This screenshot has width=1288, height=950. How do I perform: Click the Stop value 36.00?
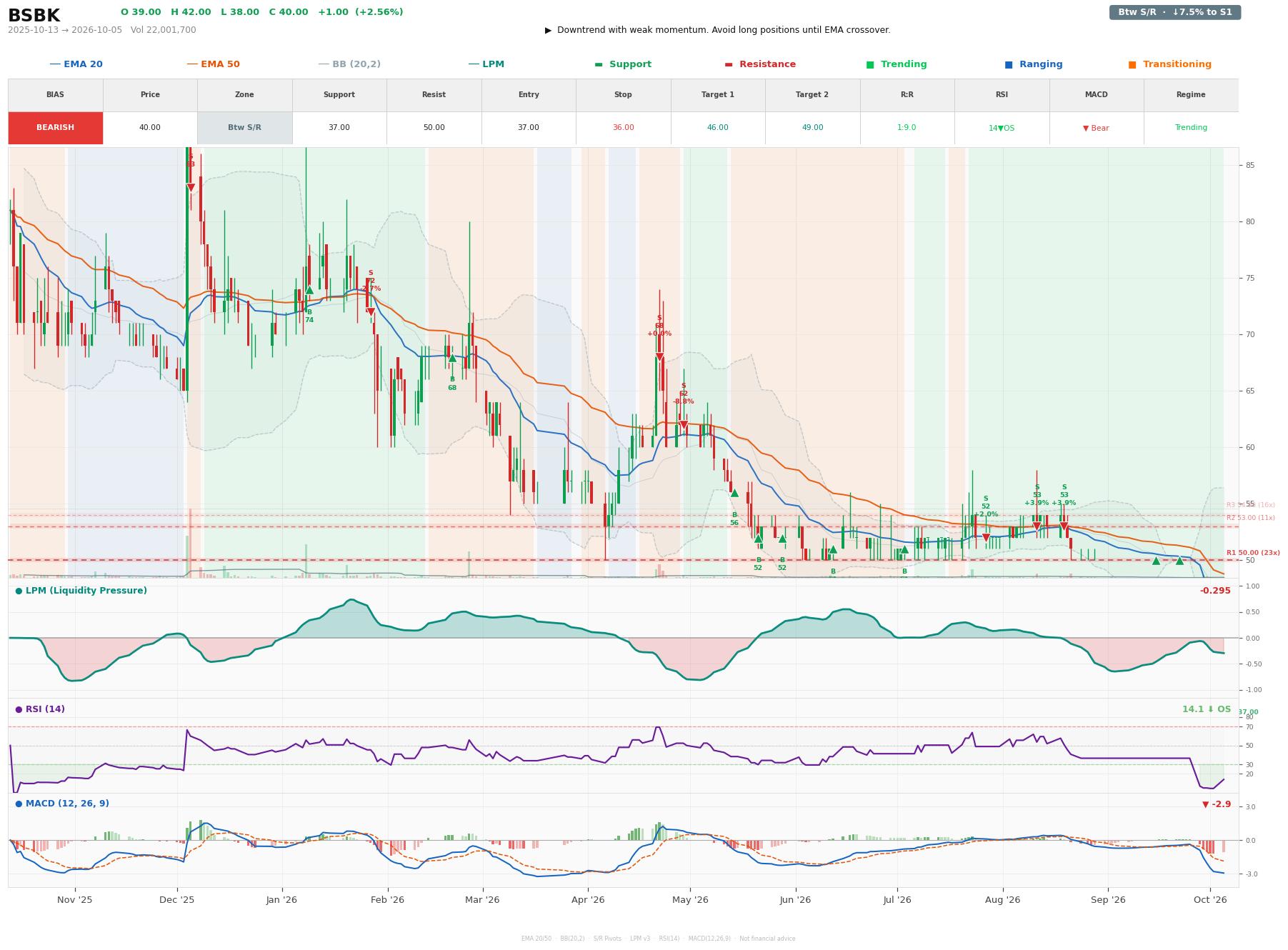[623, 128]
